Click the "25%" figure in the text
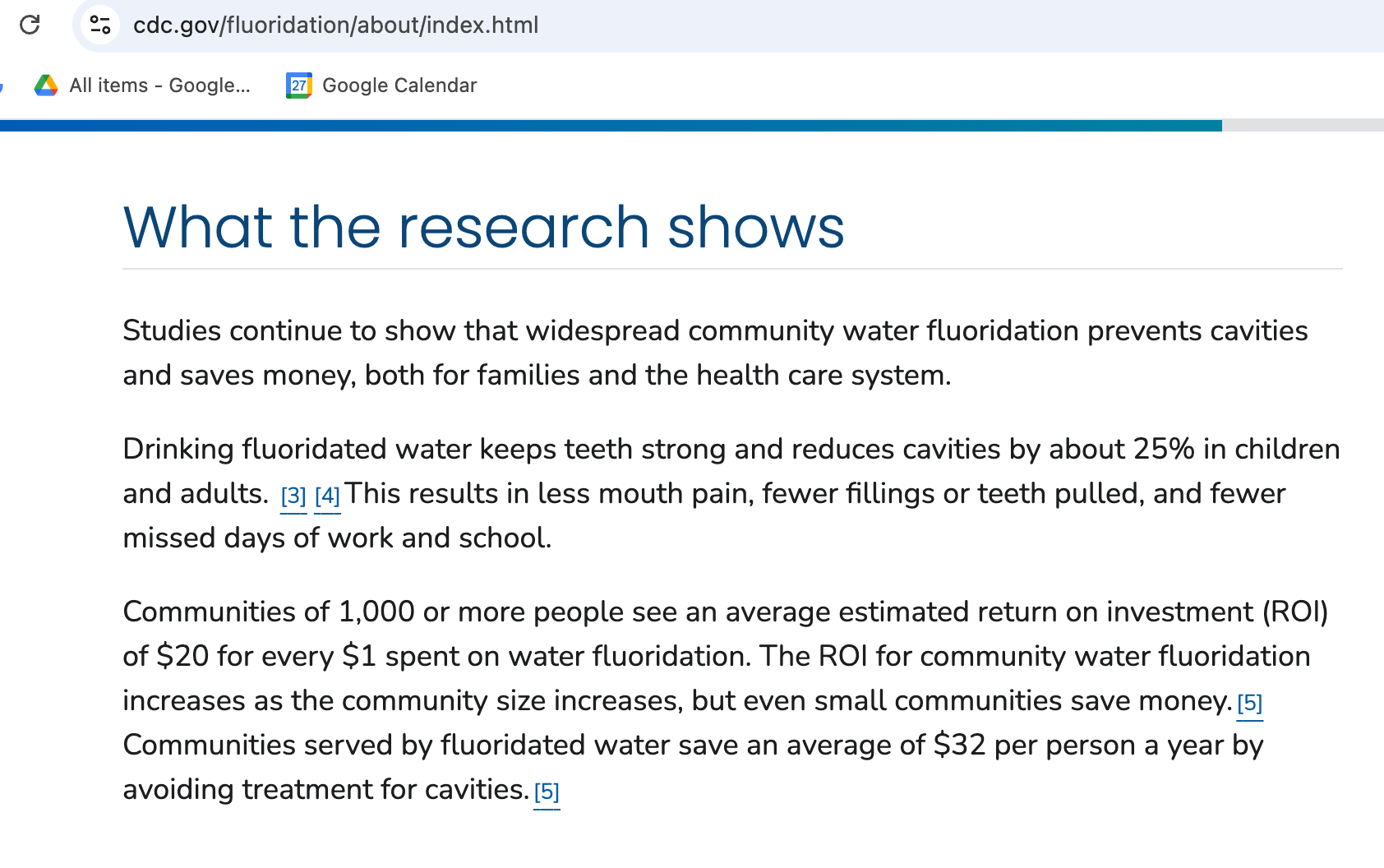Screen dimensions: 1384x868 (x=1164, y=450)
